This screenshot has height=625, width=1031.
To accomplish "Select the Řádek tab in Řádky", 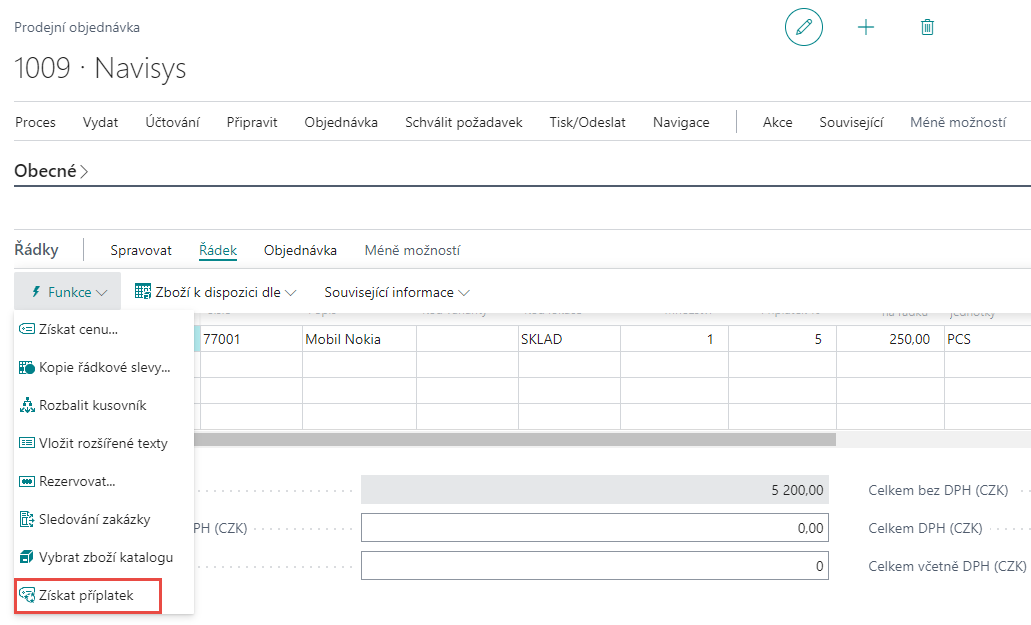I will (x=218, y=250).
